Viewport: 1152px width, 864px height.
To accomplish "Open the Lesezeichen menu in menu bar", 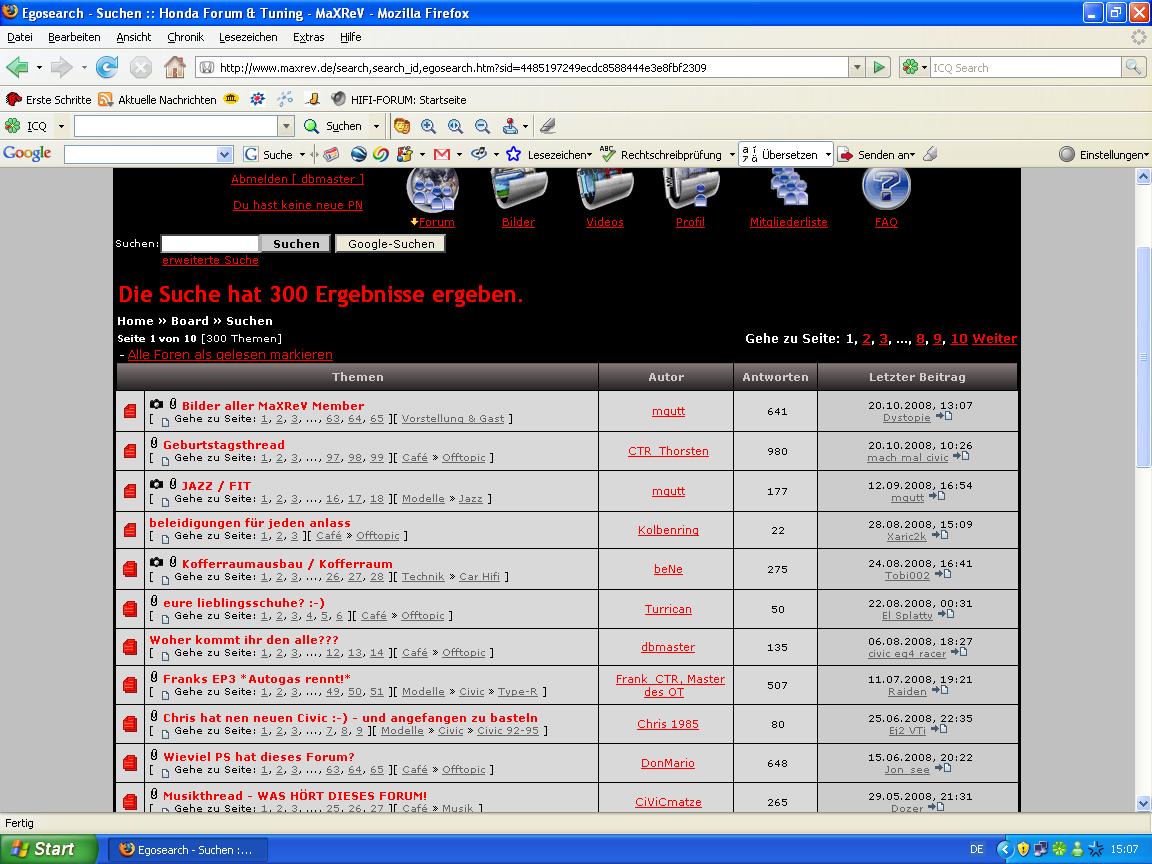I will 248,37.
